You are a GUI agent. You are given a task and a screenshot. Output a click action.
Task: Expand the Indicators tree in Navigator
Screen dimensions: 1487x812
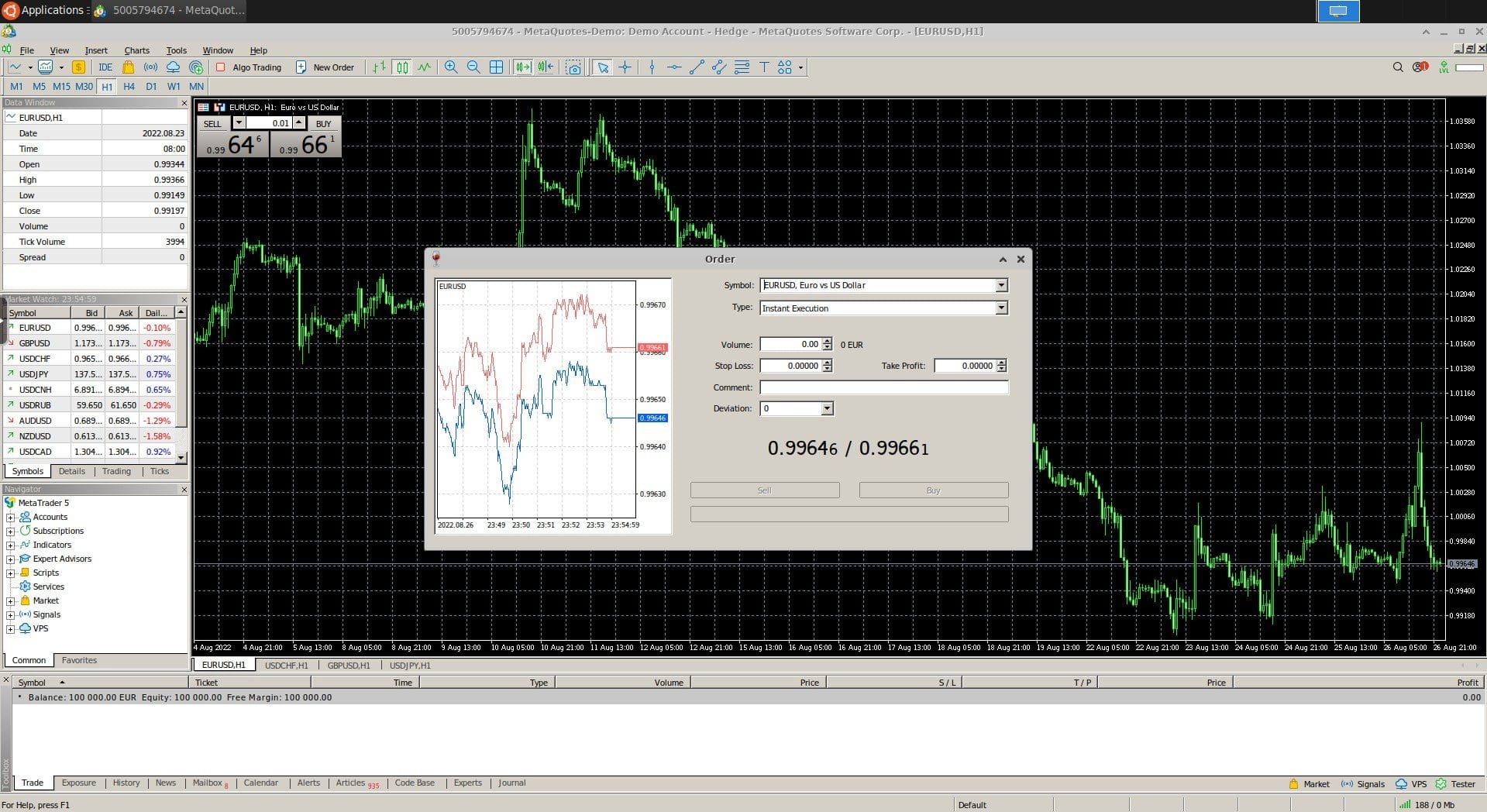(10, 545)
